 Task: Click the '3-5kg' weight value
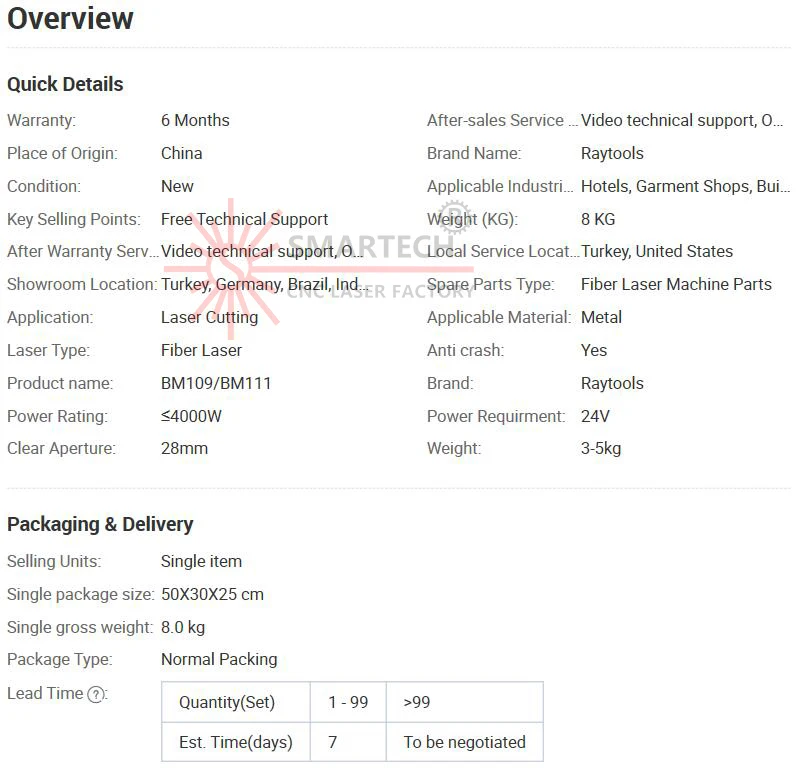pos(601,449)
